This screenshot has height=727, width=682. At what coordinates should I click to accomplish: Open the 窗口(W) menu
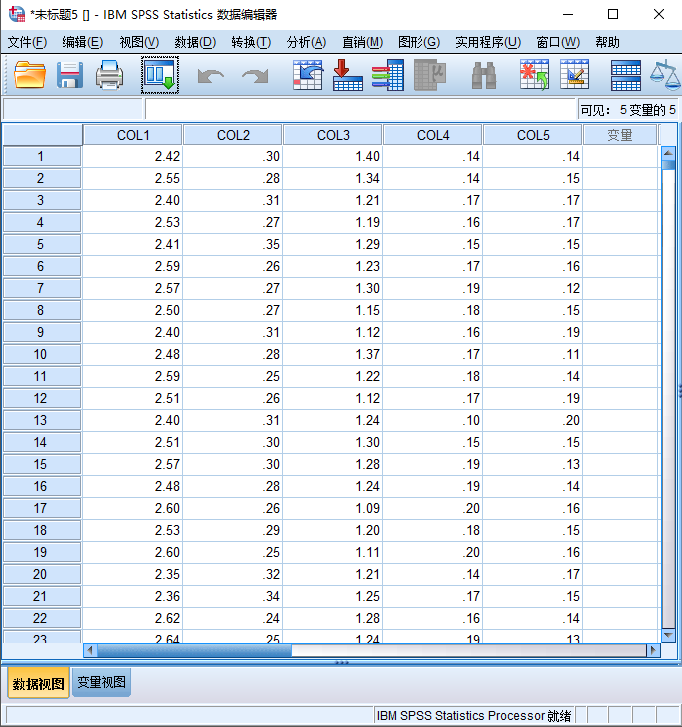[x=558, y=43]
